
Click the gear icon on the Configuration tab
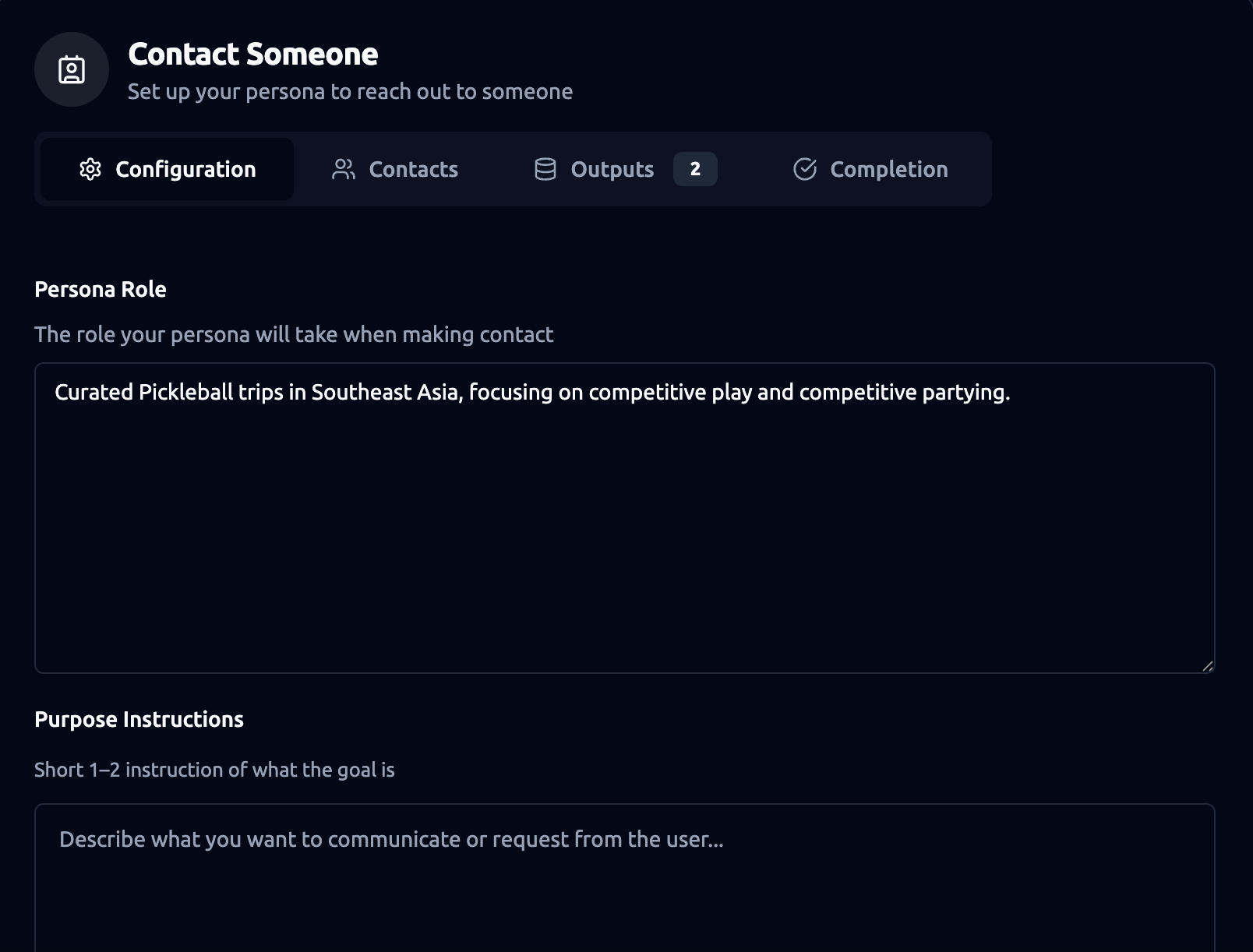click(x=90, y=169)
